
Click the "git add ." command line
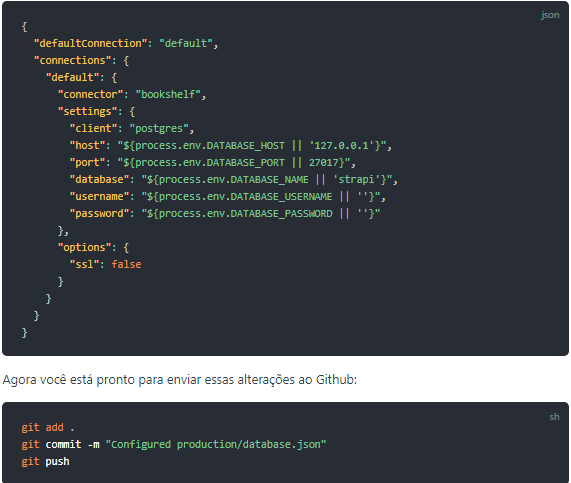[48, 427]
